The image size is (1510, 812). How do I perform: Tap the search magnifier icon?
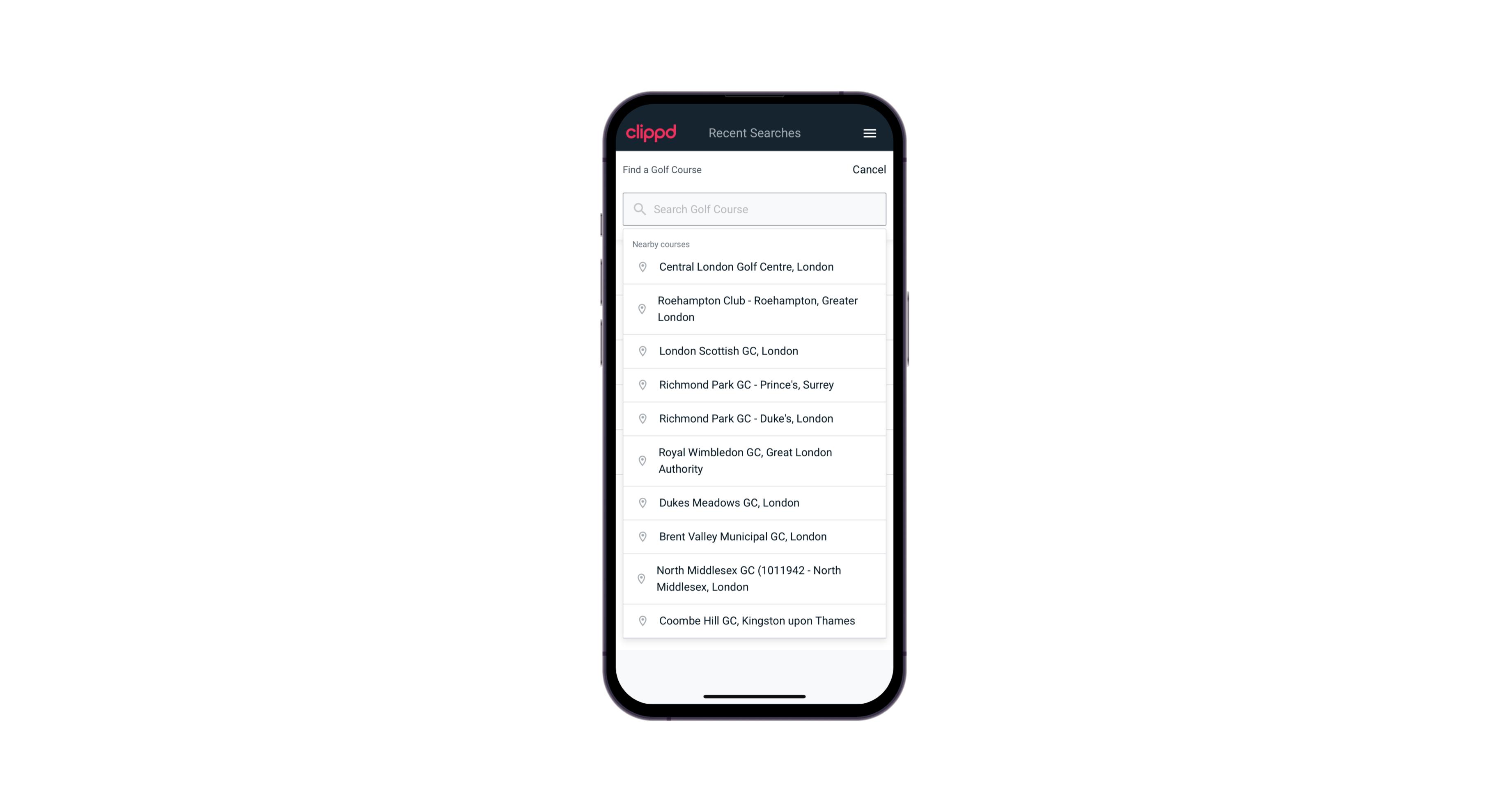[x=639, y=209]
